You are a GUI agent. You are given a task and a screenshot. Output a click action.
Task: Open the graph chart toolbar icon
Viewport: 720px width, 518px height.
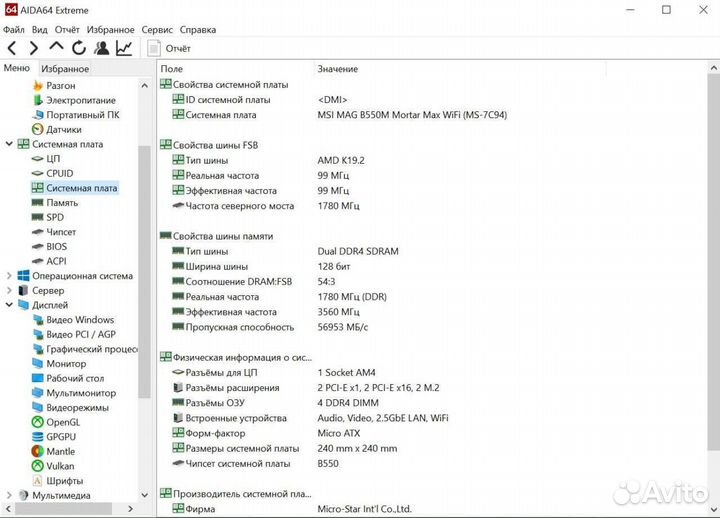(124, 48)
